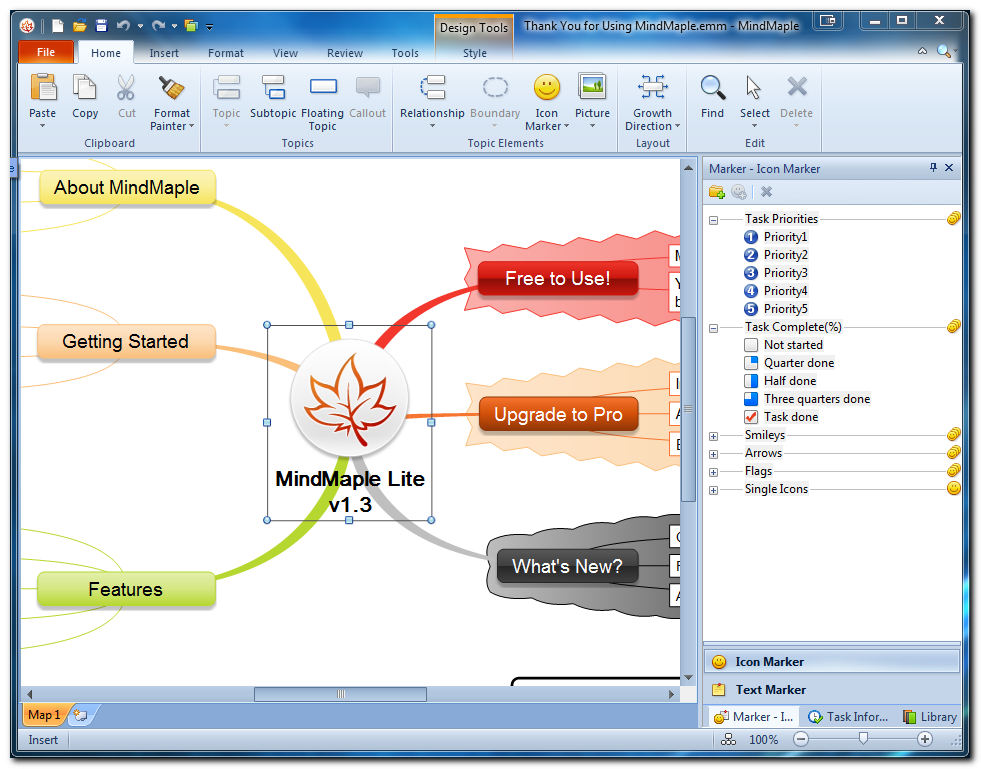
Task: Click the Cut scissors icon
Action: point(126,88)
